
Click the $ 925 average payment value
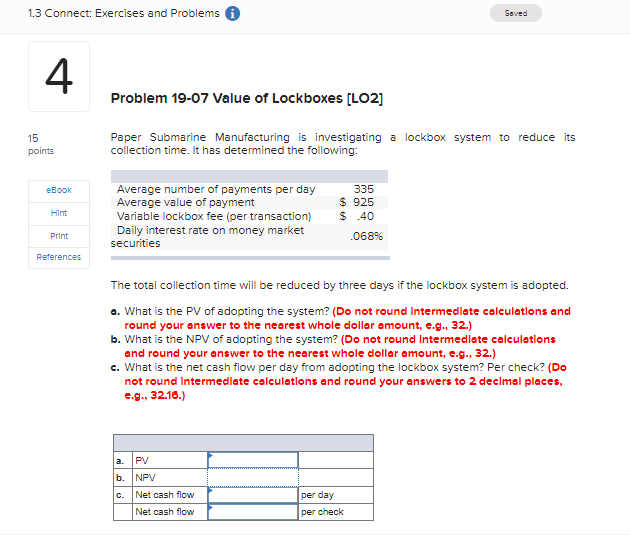356,202
